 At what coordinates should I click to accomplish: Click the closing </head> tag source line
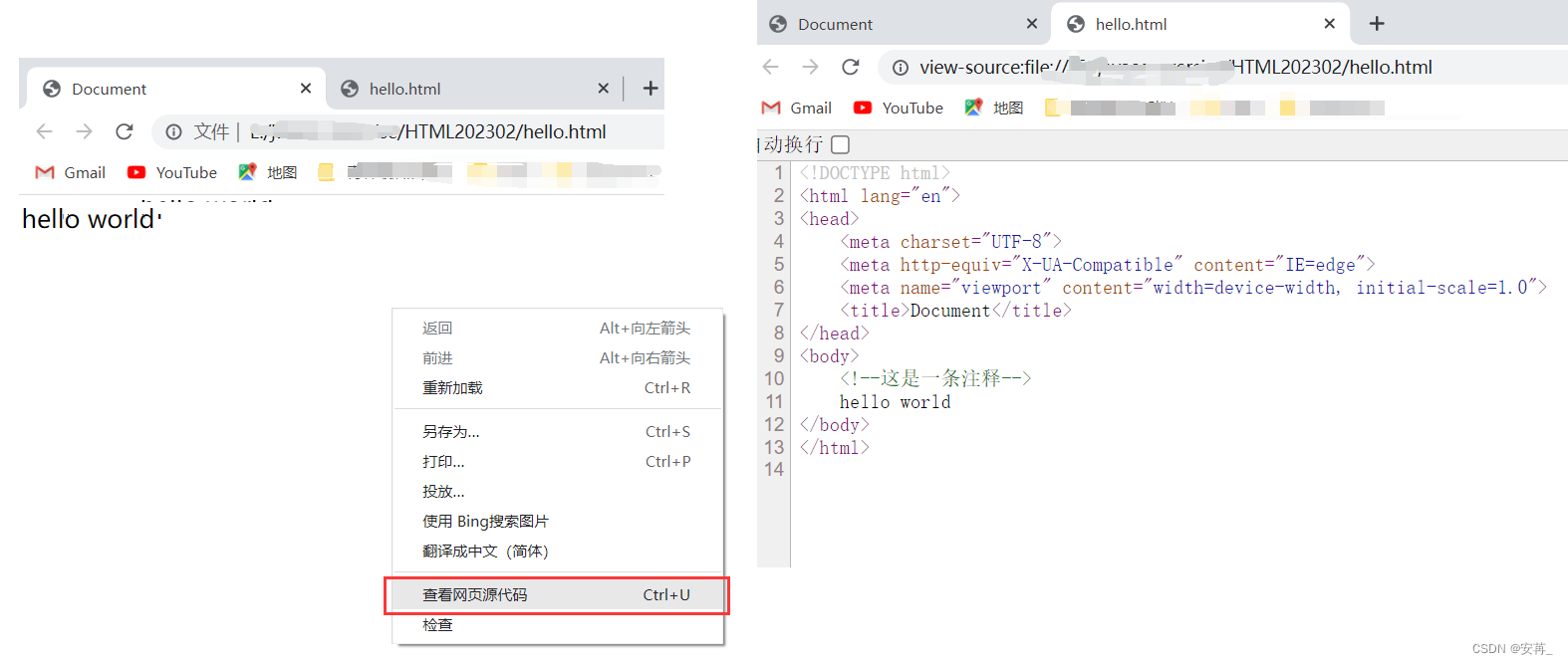click(x=834, y=333)
